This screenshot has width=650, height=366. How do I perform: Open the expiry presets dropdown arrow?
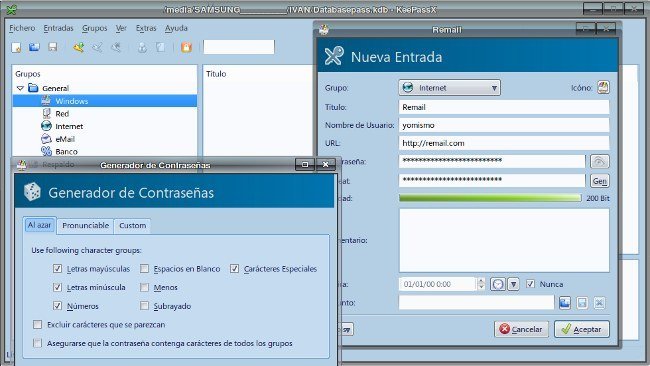[x=513, y=284]
